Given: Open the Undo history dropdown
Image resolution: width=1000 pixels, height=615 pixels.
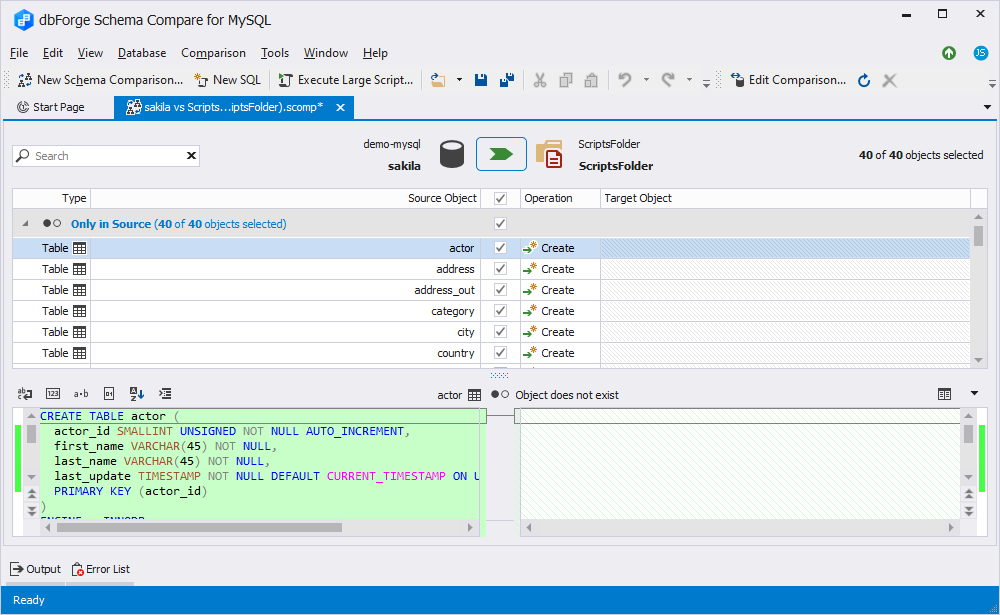Looking at the screenshot, I should (x=646, y=80).
